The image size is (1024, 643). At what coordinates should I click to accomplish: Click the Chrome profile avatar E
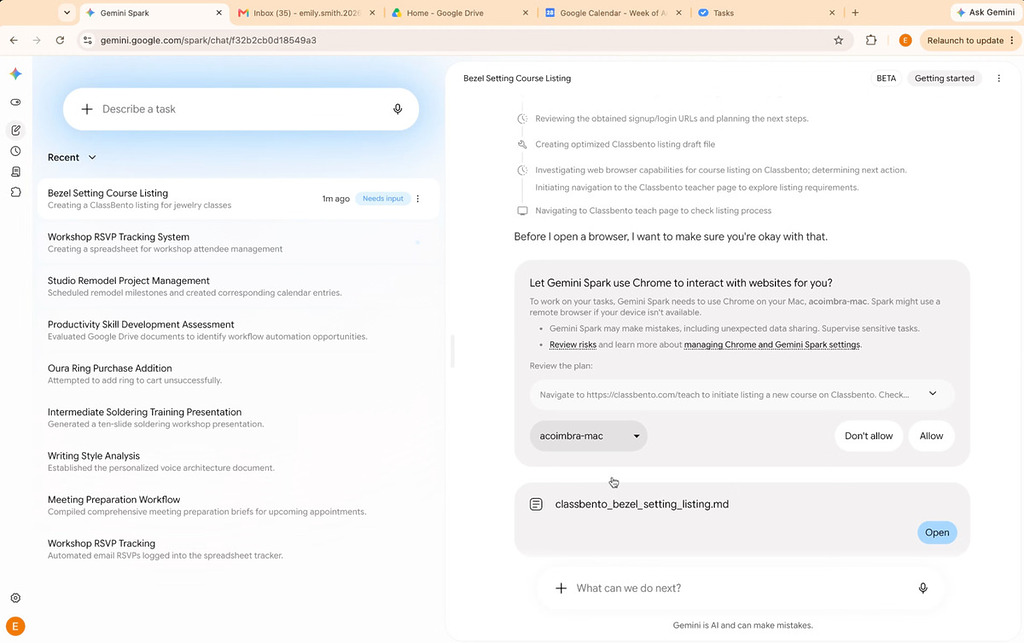[905, 40]
